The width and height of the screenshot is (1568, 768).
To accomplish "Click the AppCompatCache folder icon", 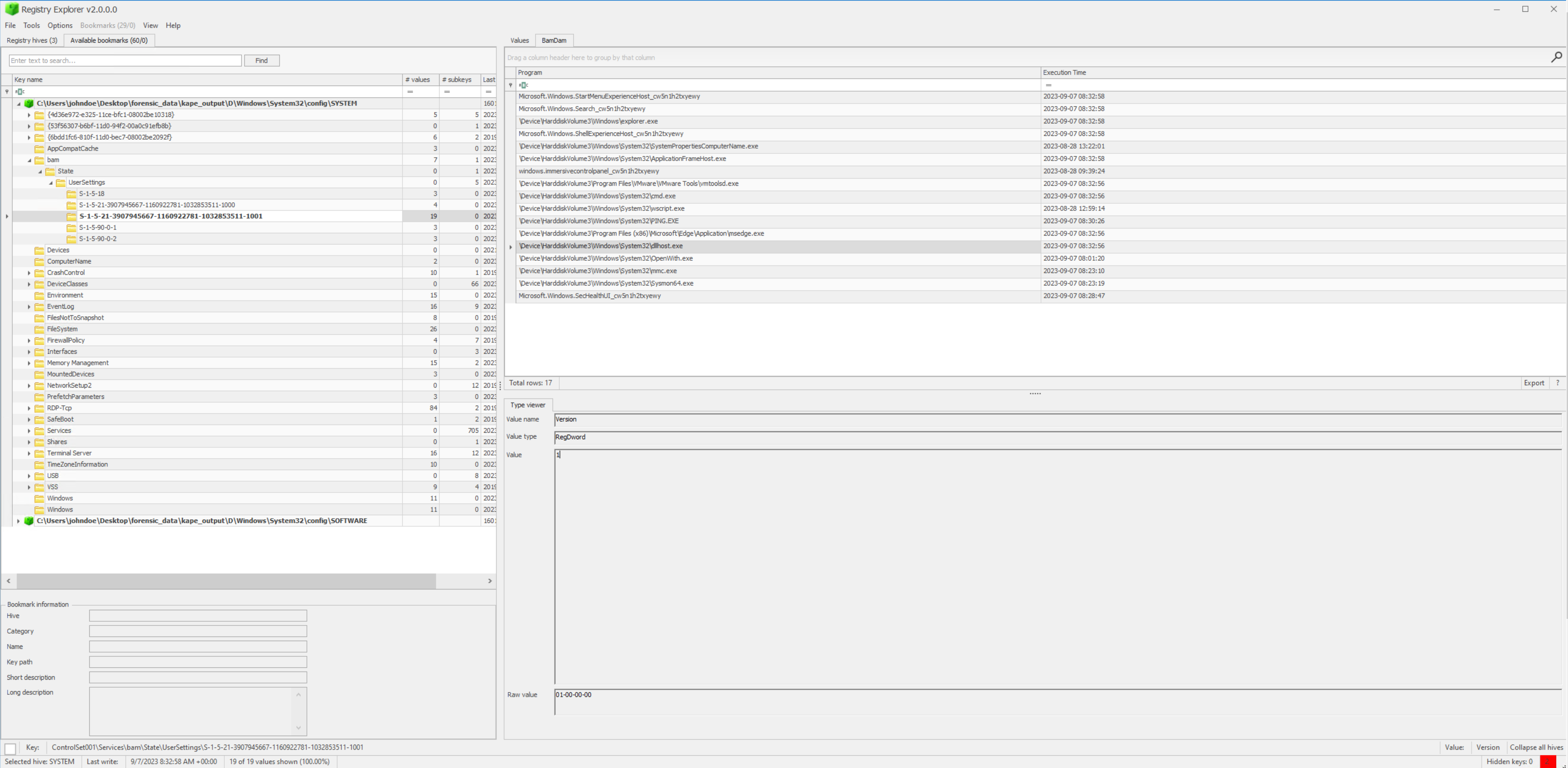I will point(39,149).
